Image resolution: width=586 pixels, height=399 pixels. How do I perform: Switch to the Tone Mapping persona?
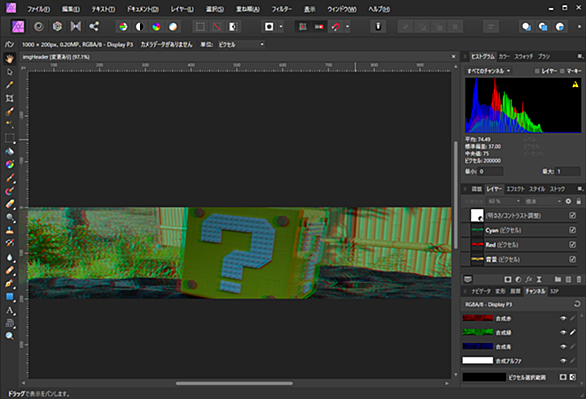pos(75,27)
